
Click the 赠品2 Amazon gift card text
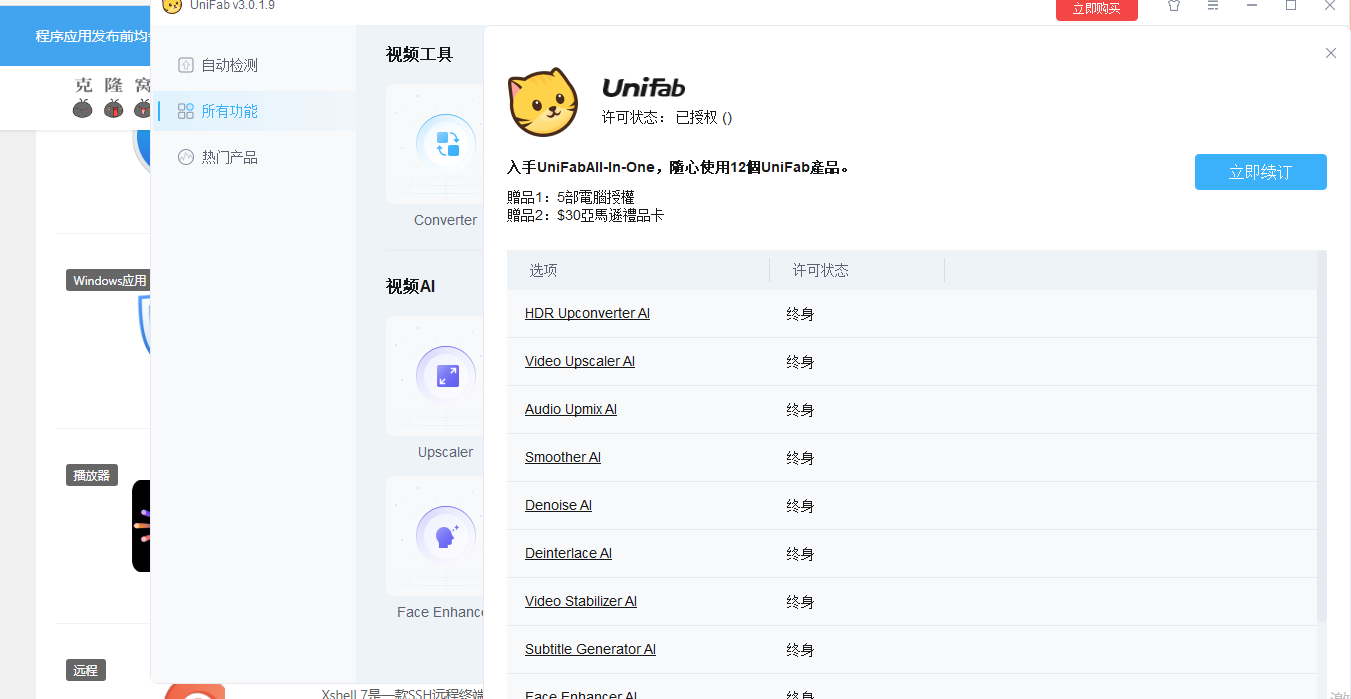(585, 215)
